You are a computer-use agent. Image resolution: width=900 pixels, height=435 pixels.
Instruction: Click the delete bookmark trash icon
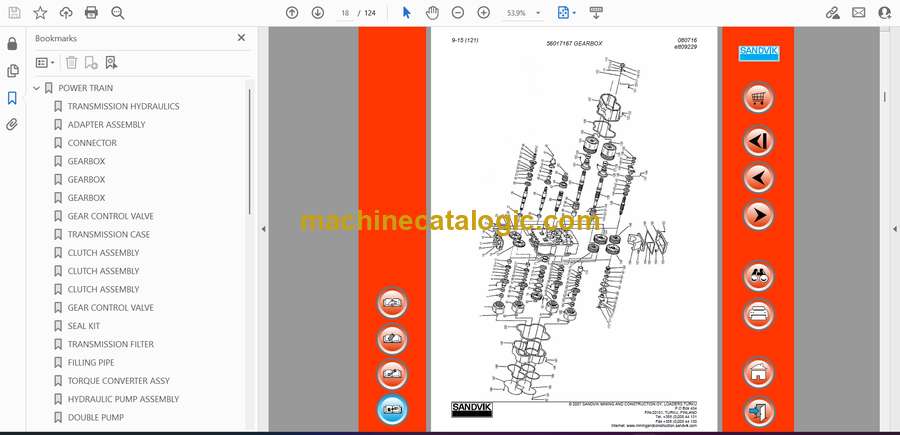[71, 63]
